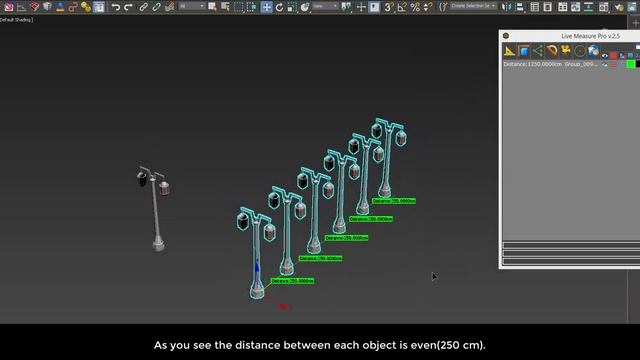The height and width of the screenshot is (360, 640).
Task: Select the green angle lines tool in Live Measure
Action: (x=538, y=51)
